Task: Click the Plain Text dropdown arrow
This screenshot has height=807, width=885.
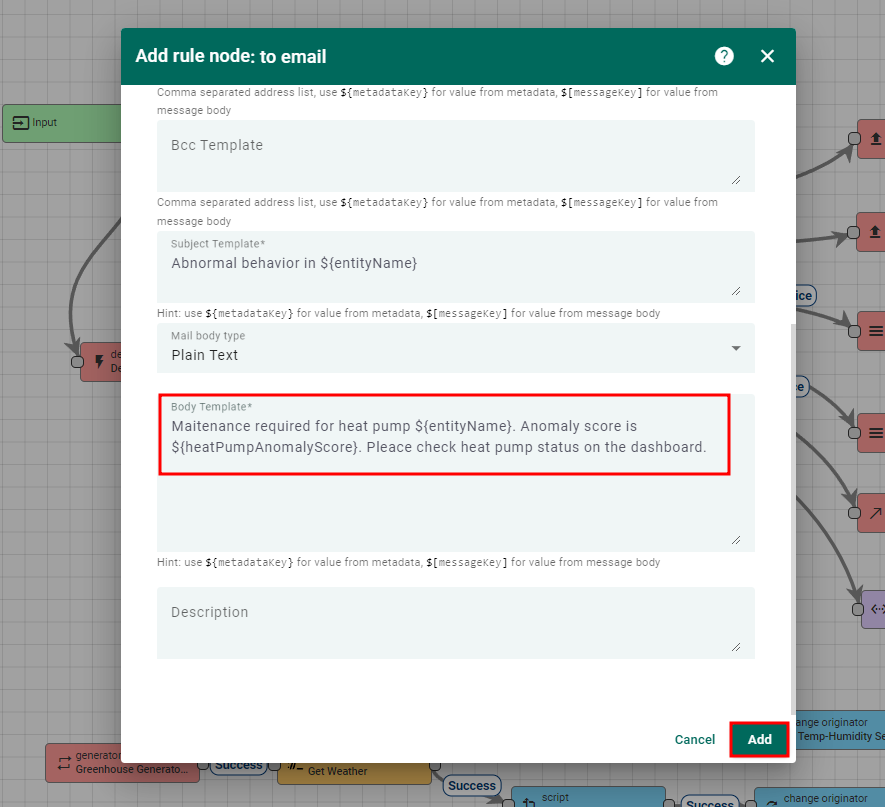Action: [x=736, y=348]
